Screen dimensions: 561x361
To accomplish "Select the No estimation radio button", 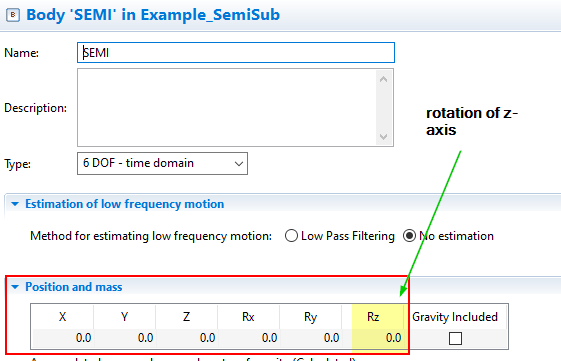I will pyautogui.click(x=409, y=236).
